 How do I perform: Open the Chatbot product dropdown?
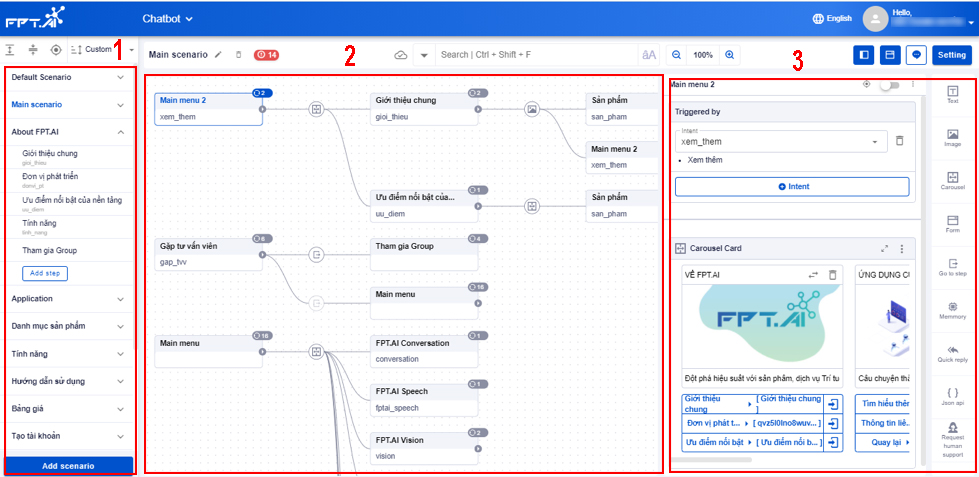click(x=167, y=19)
